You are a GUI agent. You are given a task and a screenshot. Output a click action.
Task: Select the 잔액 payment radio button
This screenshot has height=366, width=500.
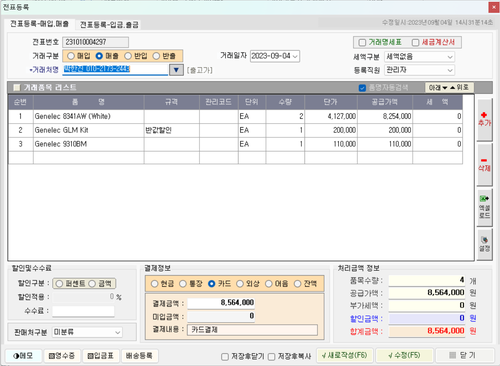coord(297,284)
